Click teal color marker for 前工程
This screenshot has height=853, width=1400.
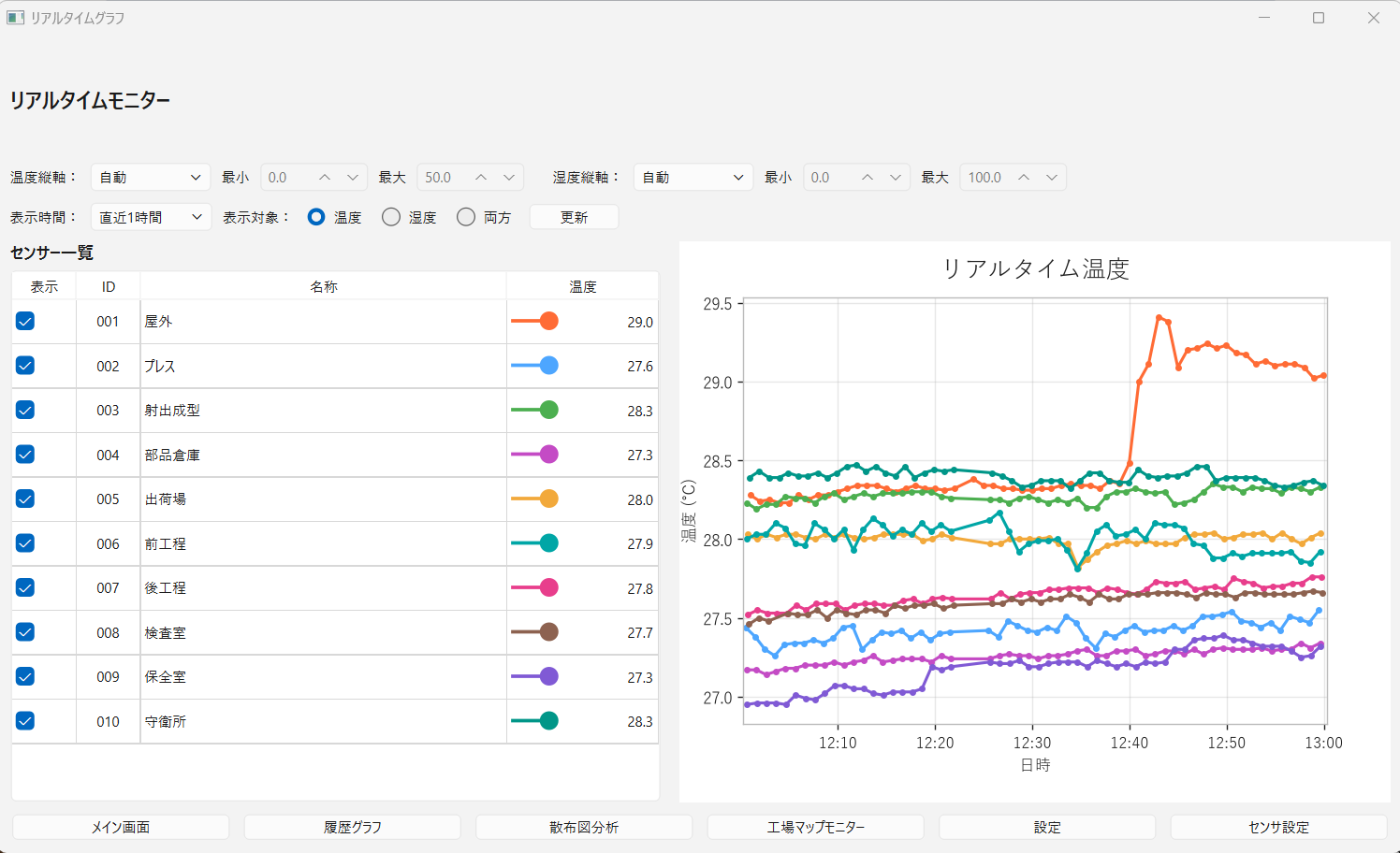click(x=549, y=543)
